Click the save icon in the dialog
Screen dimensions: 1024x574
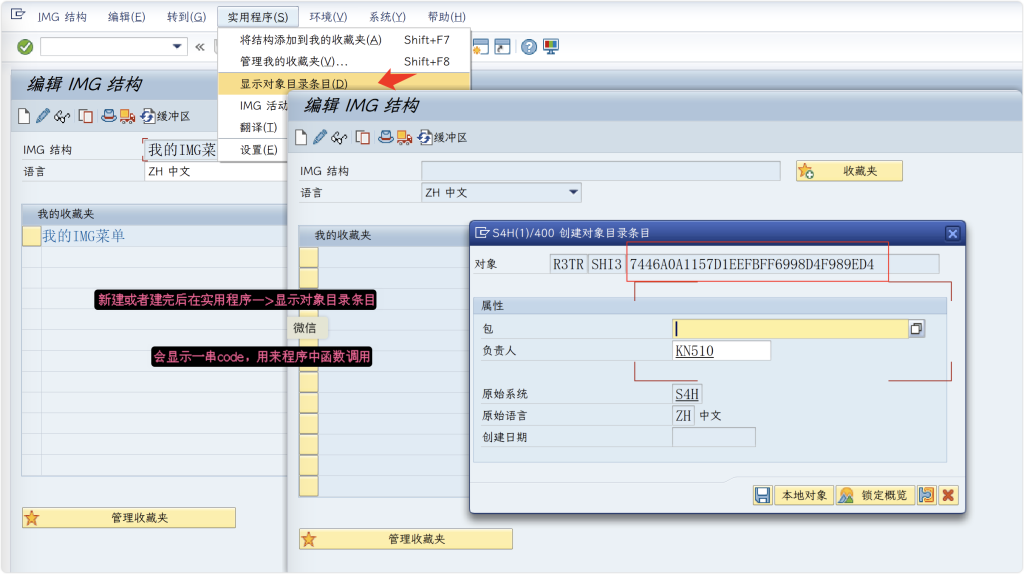coord(763,495)
